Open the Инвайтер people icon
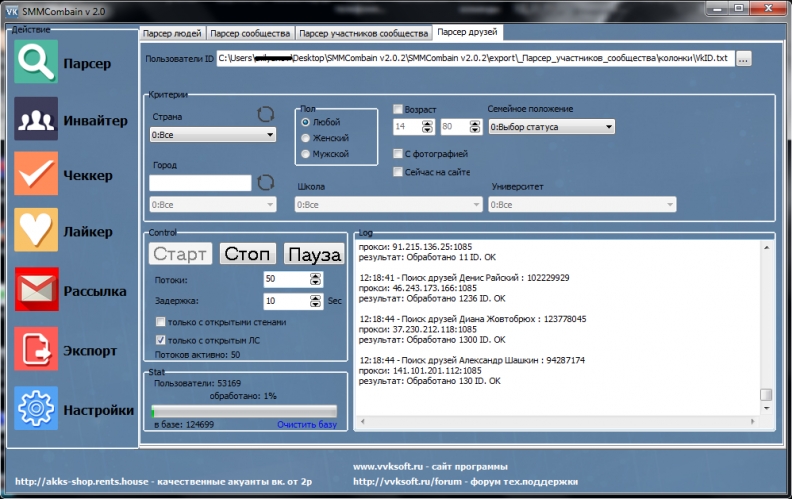Viewport: 792px width, 499px height. tap(36, 119)
